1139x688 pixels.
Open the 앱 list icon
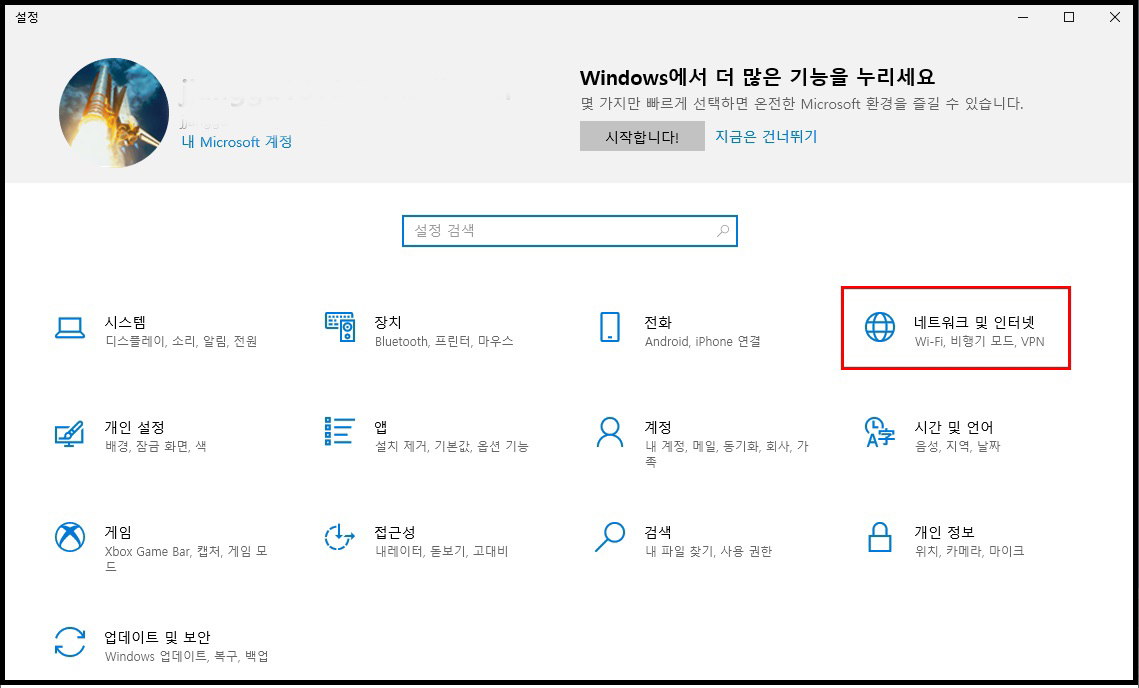[339, 432]
